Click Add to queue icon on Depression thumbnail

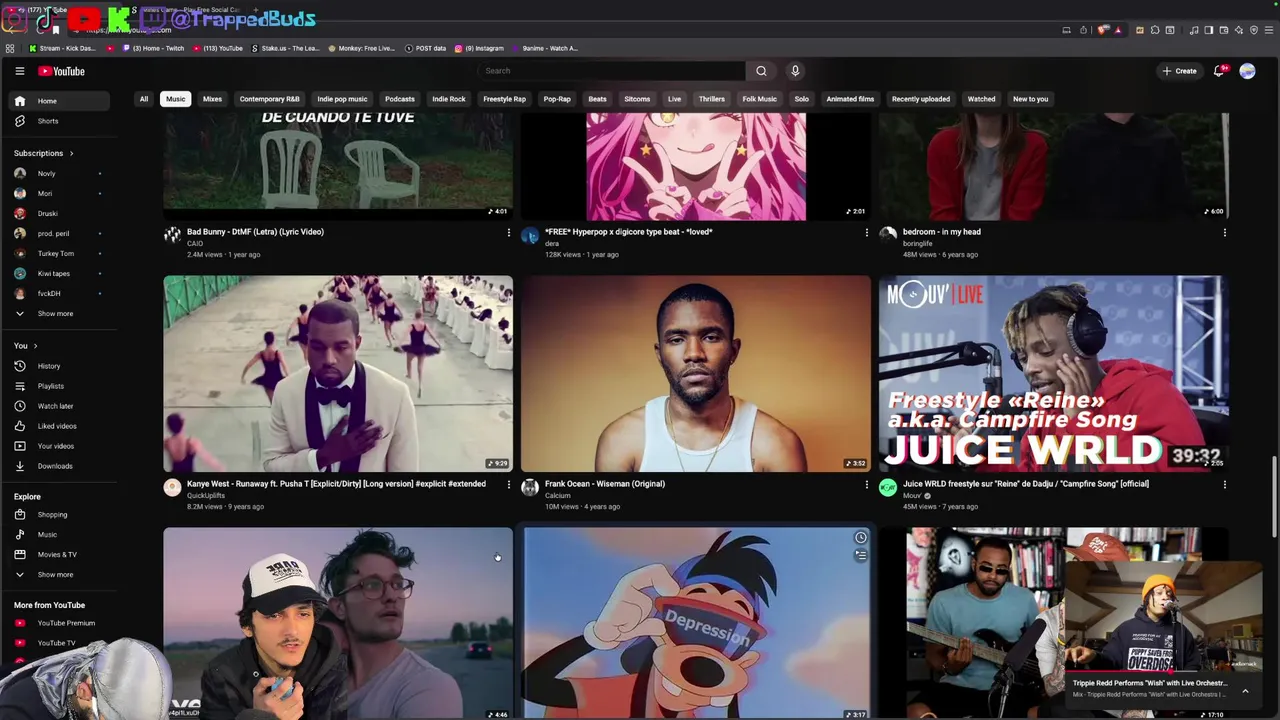pos(860,555)
